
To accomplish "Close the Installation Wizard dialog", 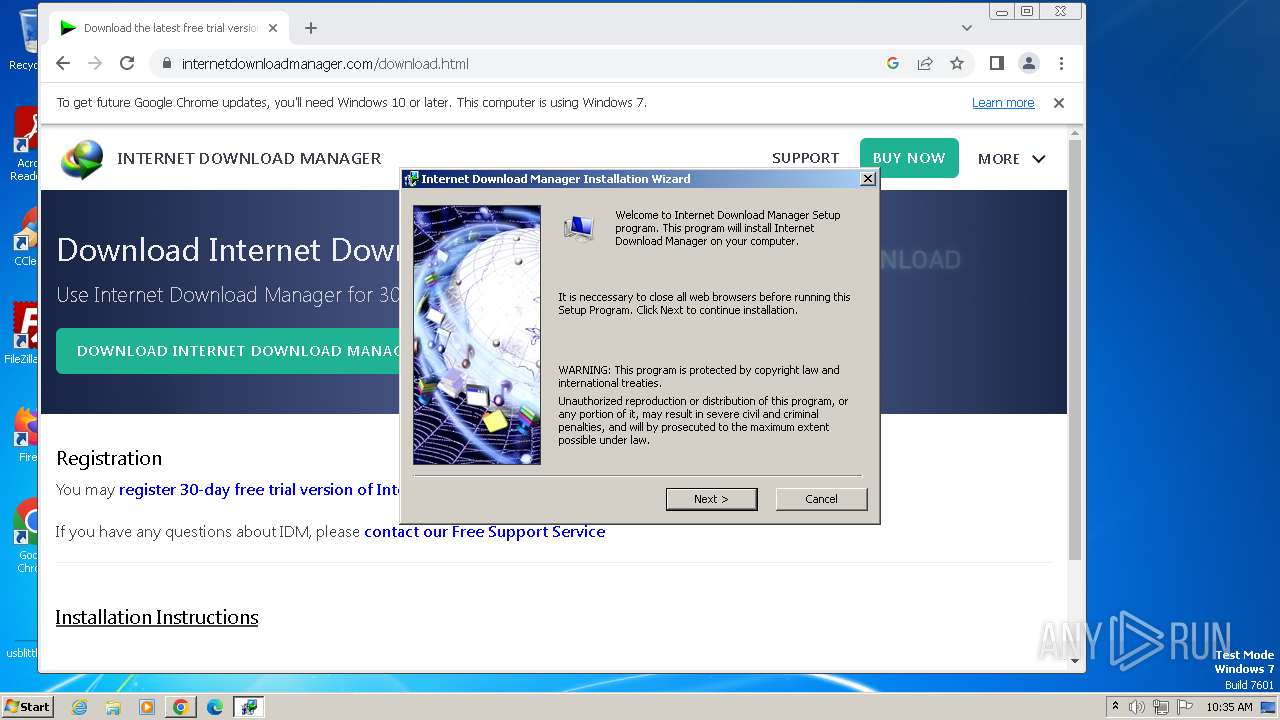I will [x=868, y=179].
